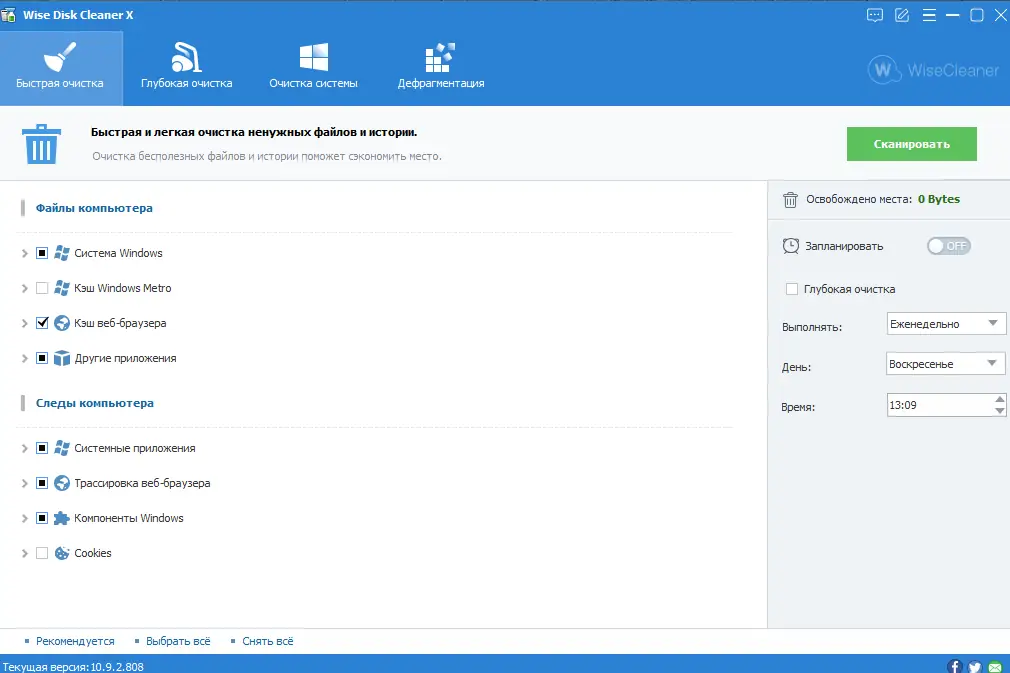Check the Cookies checkbox

coord(42,553)
